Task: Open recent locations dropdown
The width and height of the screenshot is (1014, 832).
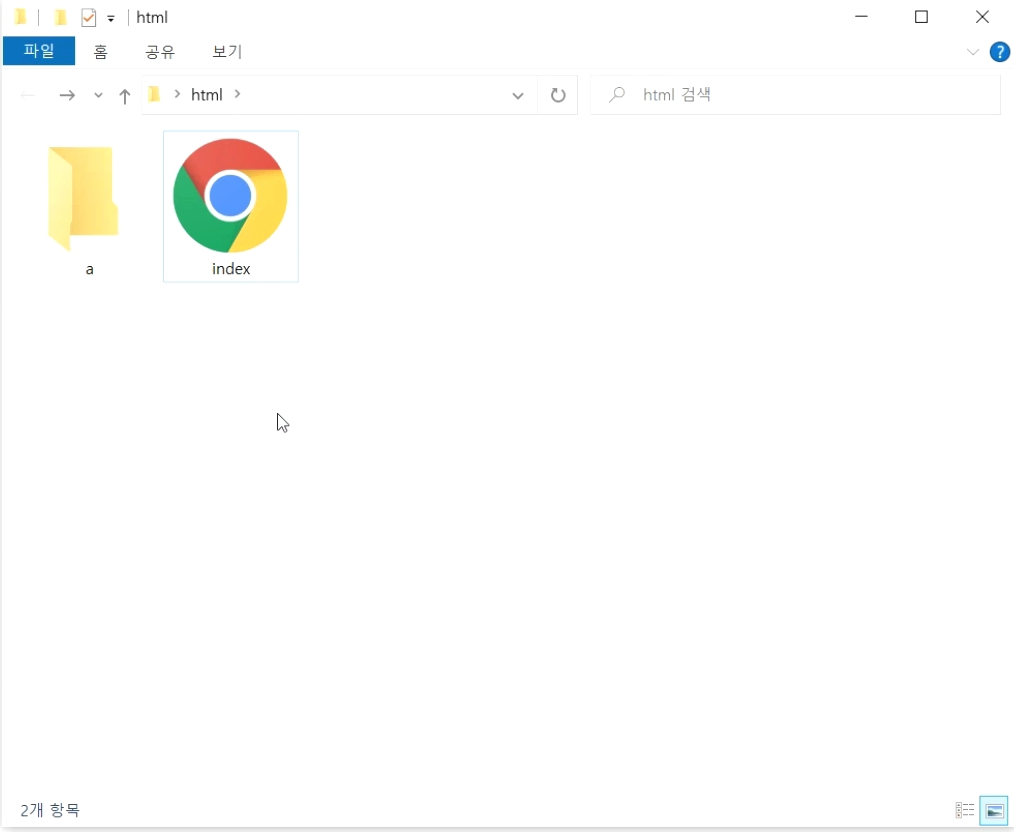Action: tap(98, 95)
